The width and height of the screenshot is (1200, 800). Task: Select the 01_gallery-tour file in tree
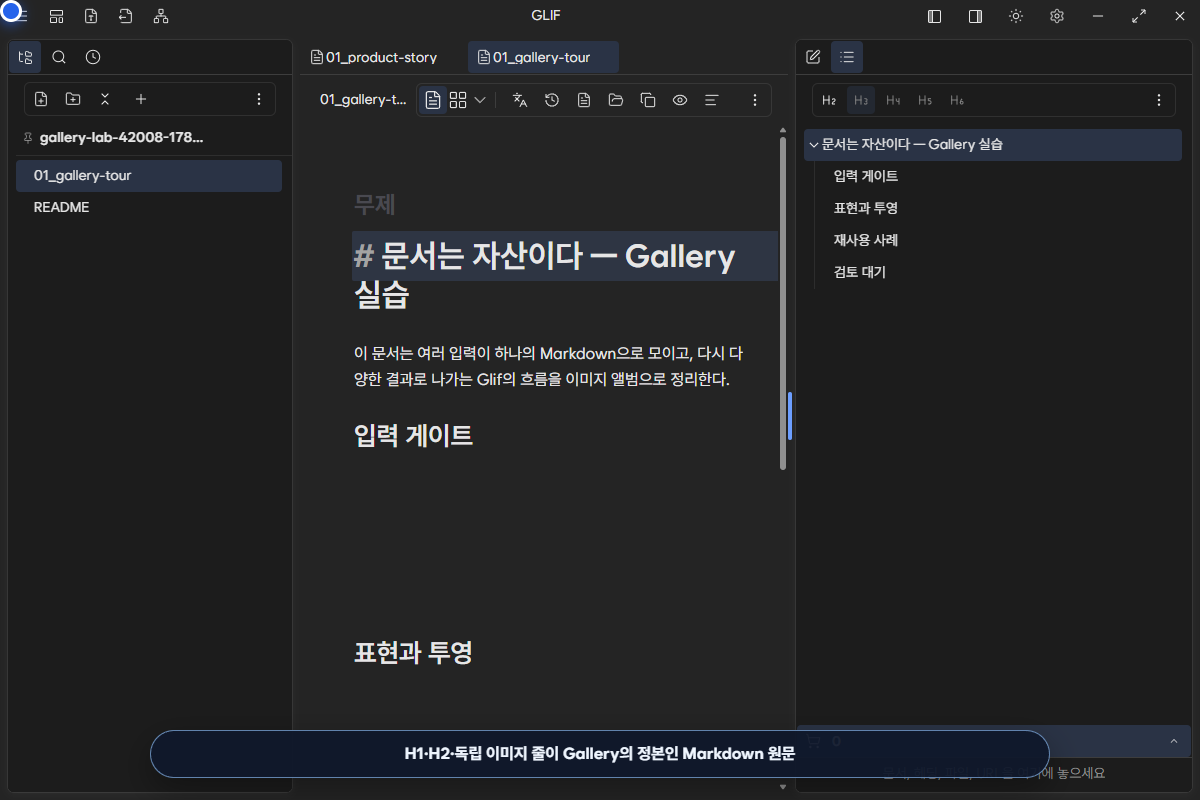click(149, 175)
